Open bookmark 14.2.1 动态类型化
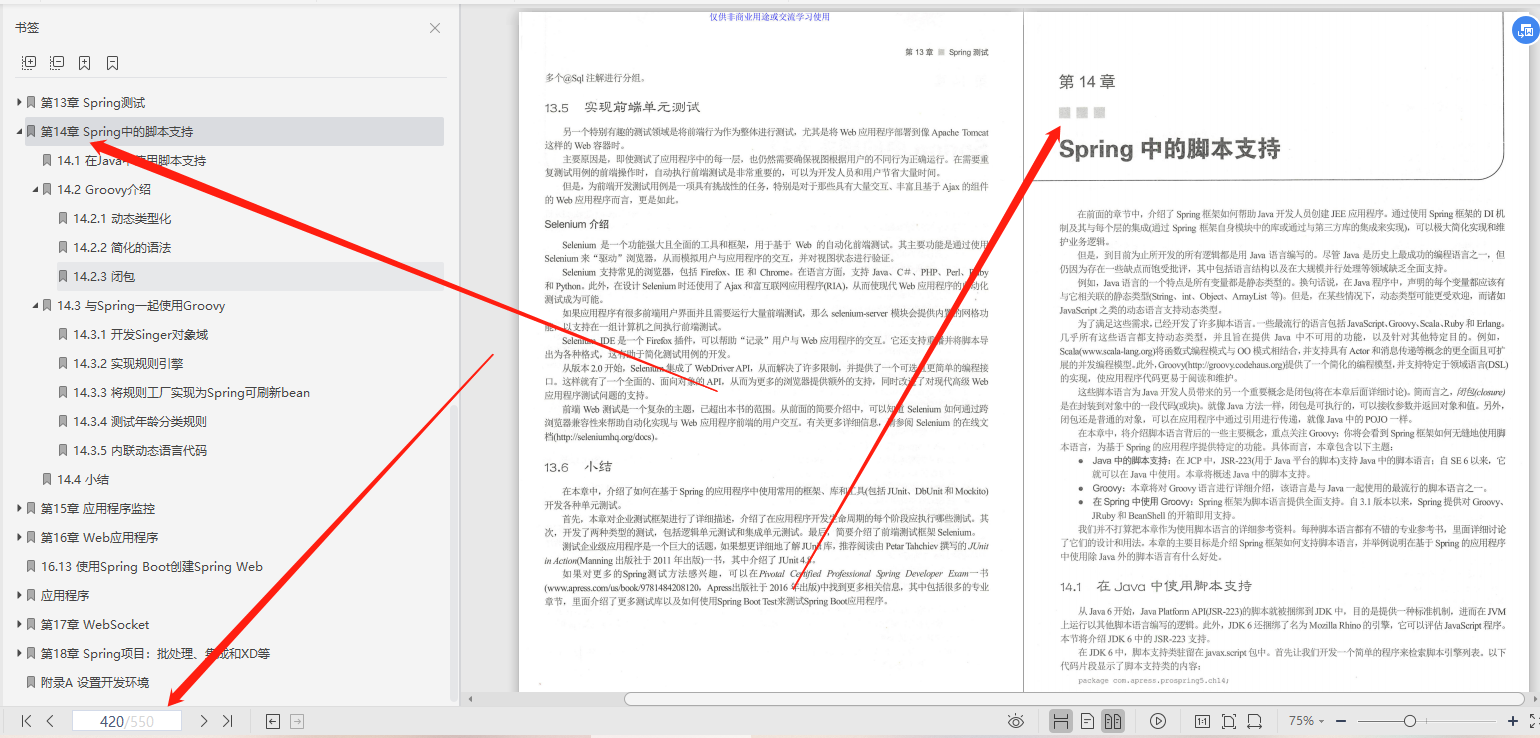The image size is (1540, 738). [122, 219]
